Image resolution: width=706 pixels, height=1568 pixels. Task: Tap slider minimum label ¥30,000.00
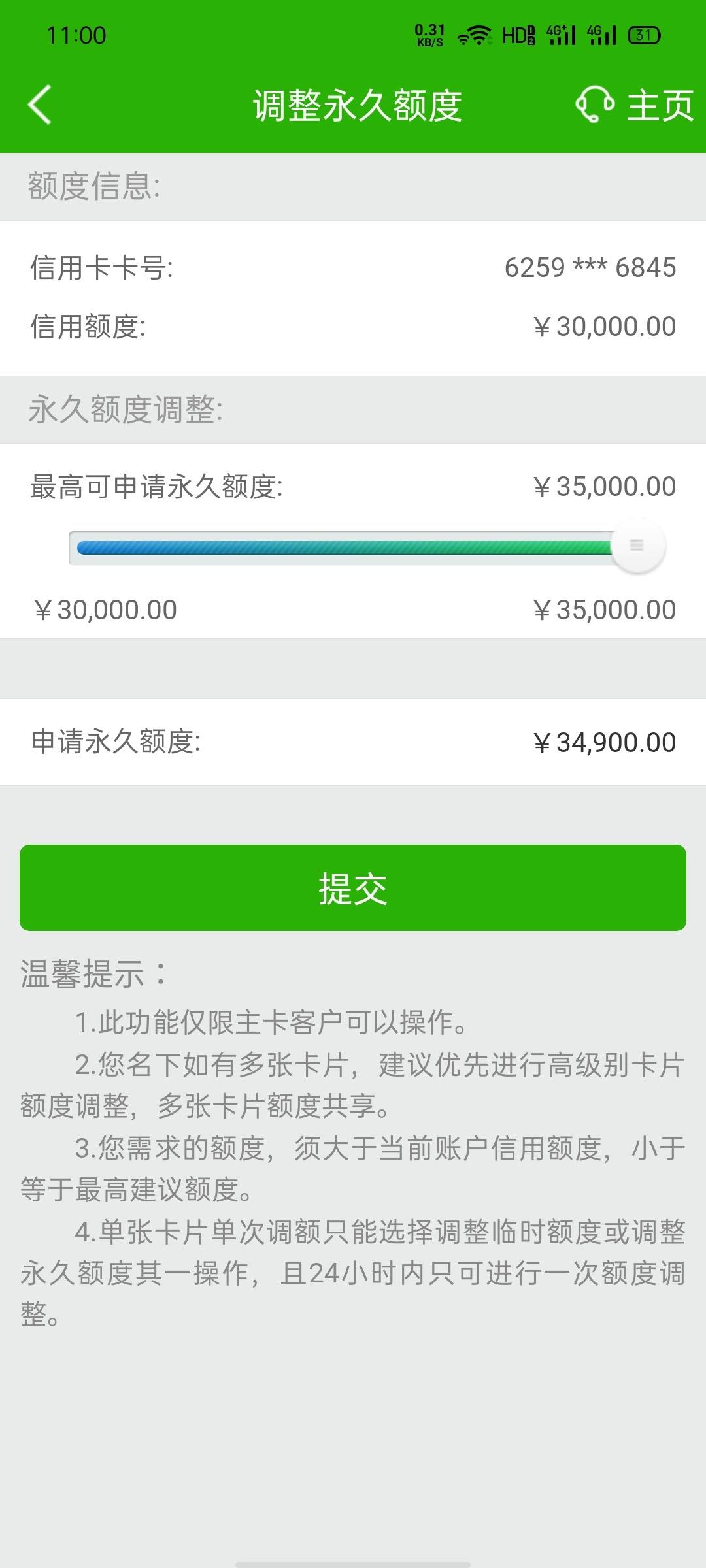(x=105, y=610)
